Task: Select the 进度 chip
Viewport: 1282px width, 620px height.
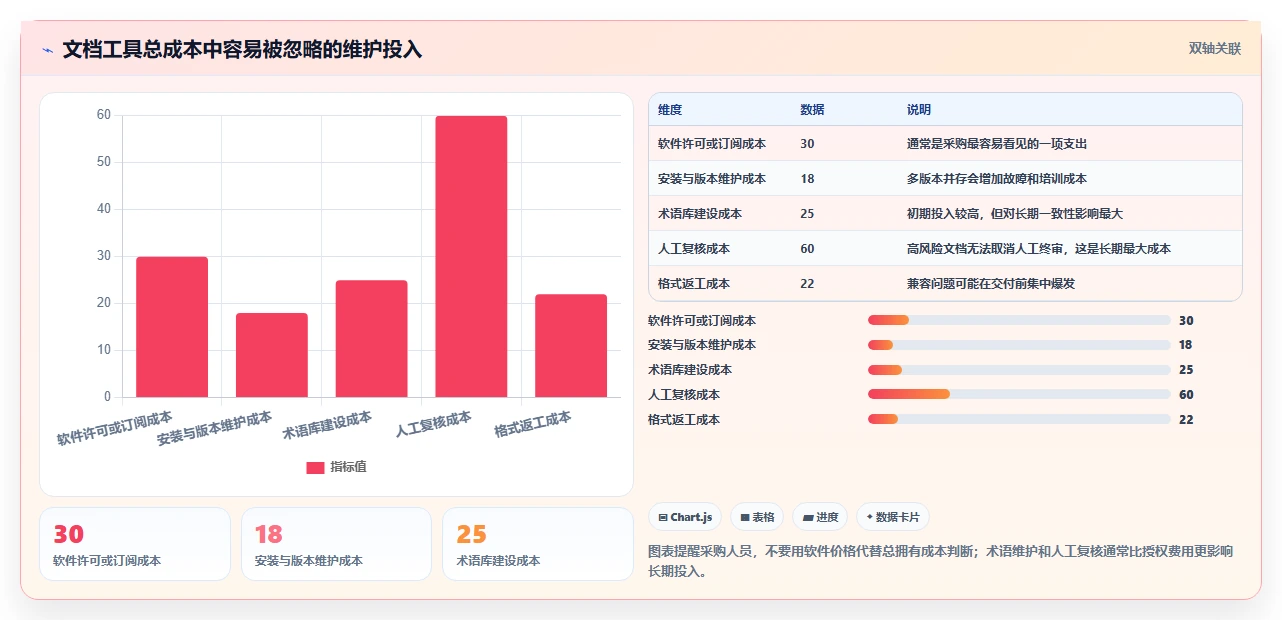Action: [x=820, y=517]
